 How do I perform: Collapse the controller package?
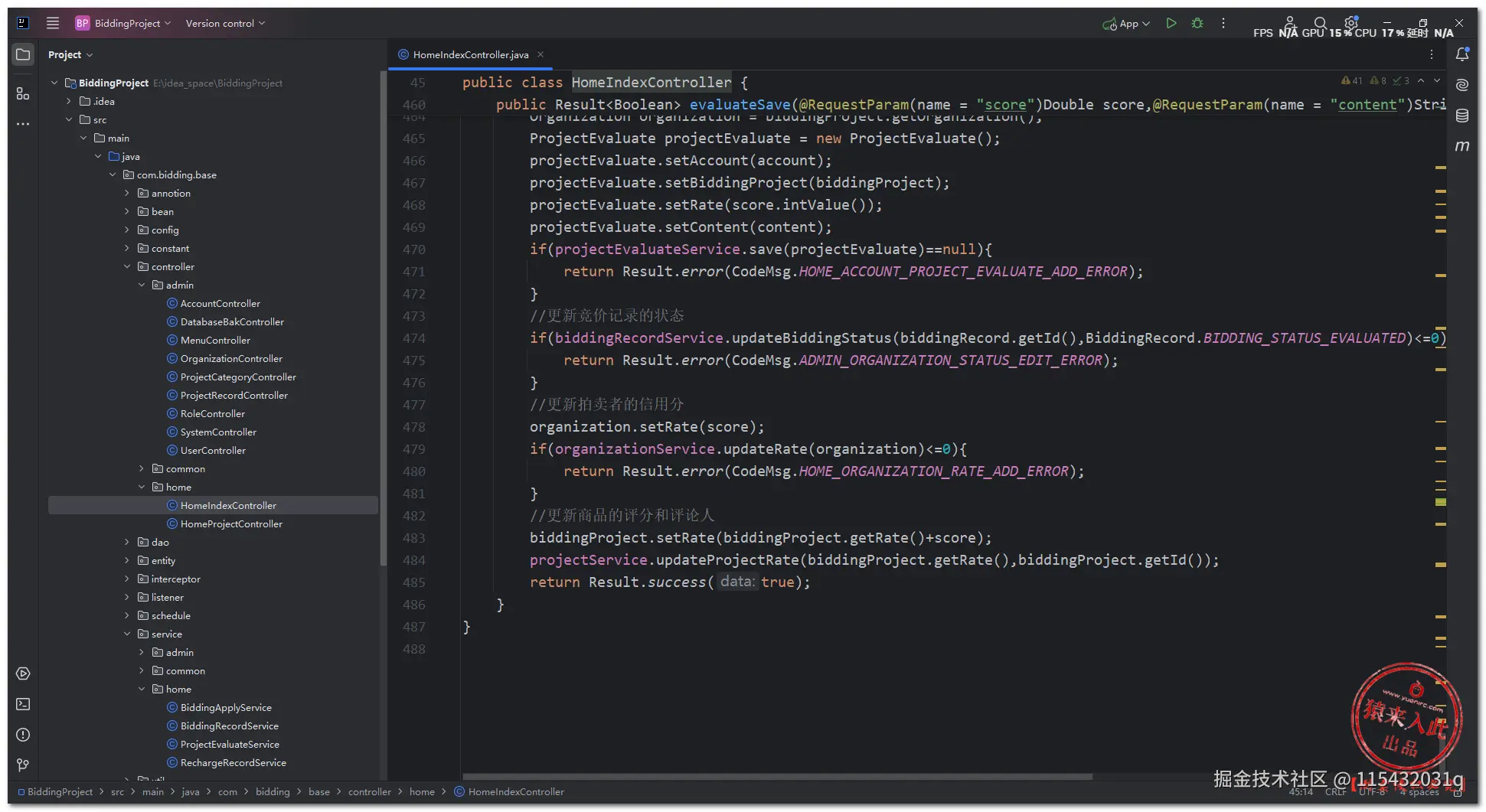(x=127, y=266)
